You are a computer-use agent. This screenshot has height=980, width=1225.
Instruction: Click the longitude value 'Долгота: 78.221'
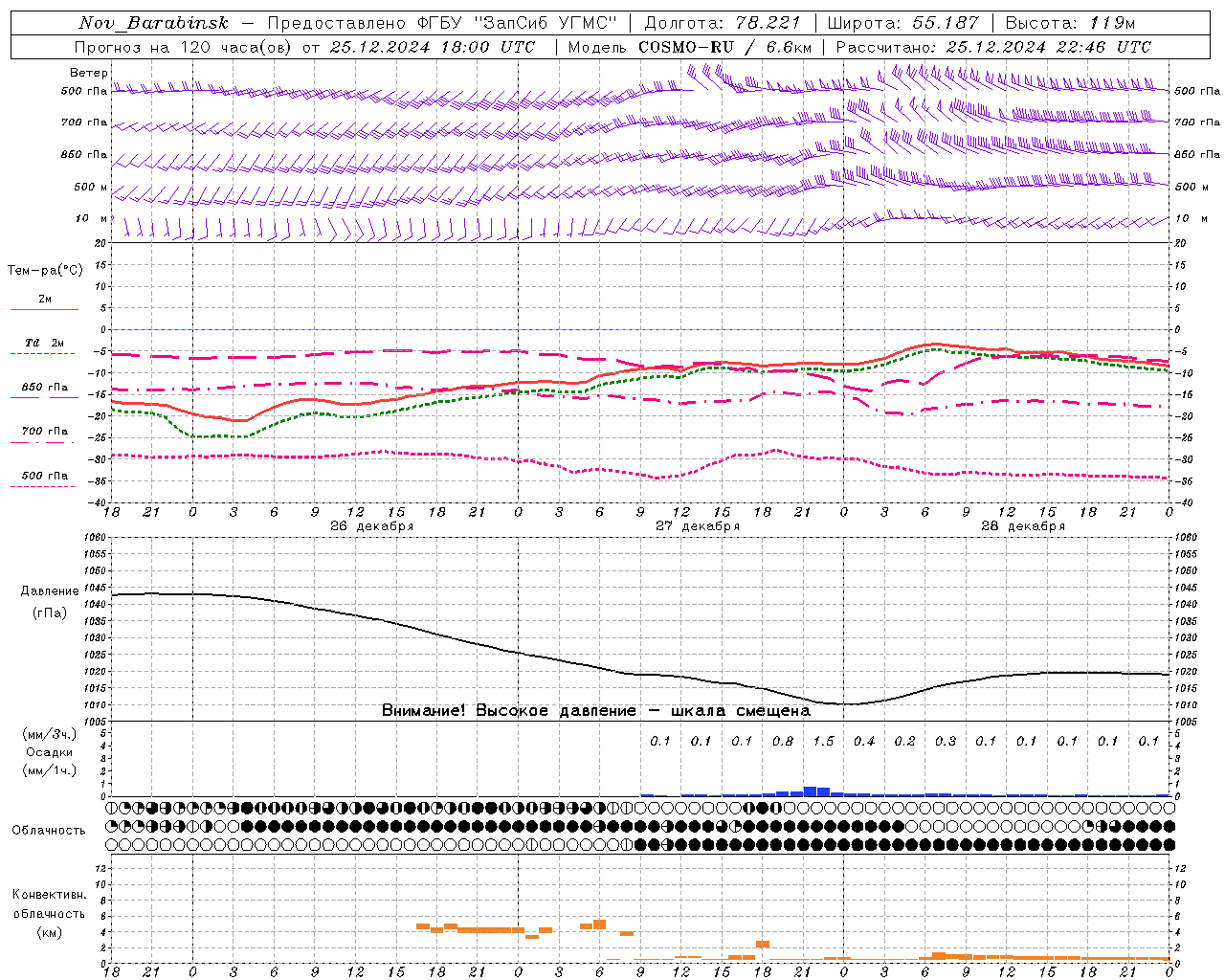coord(722,23)
